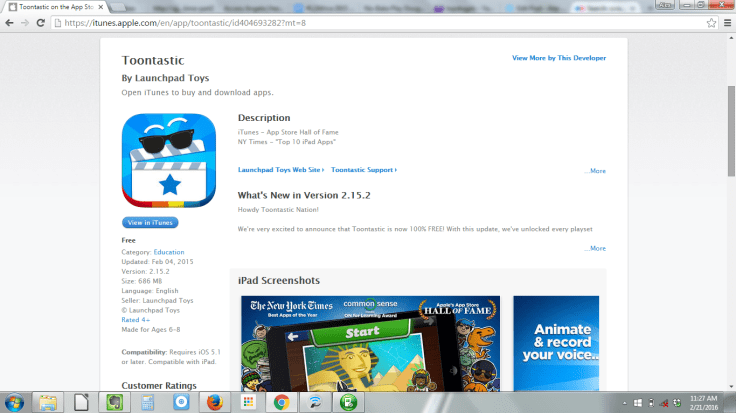Reload the page with the refresh icon

[49, 25]
